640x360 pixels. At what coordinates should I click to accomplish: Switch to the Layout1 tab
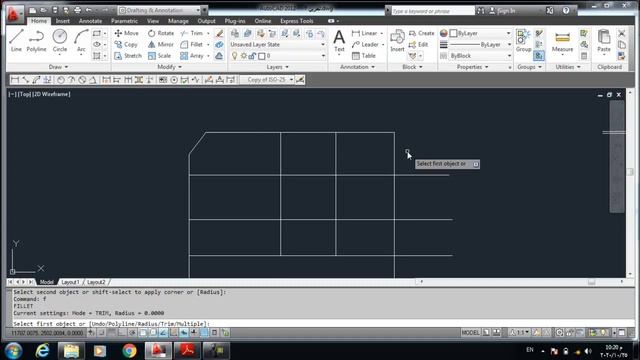click(70, 282)
